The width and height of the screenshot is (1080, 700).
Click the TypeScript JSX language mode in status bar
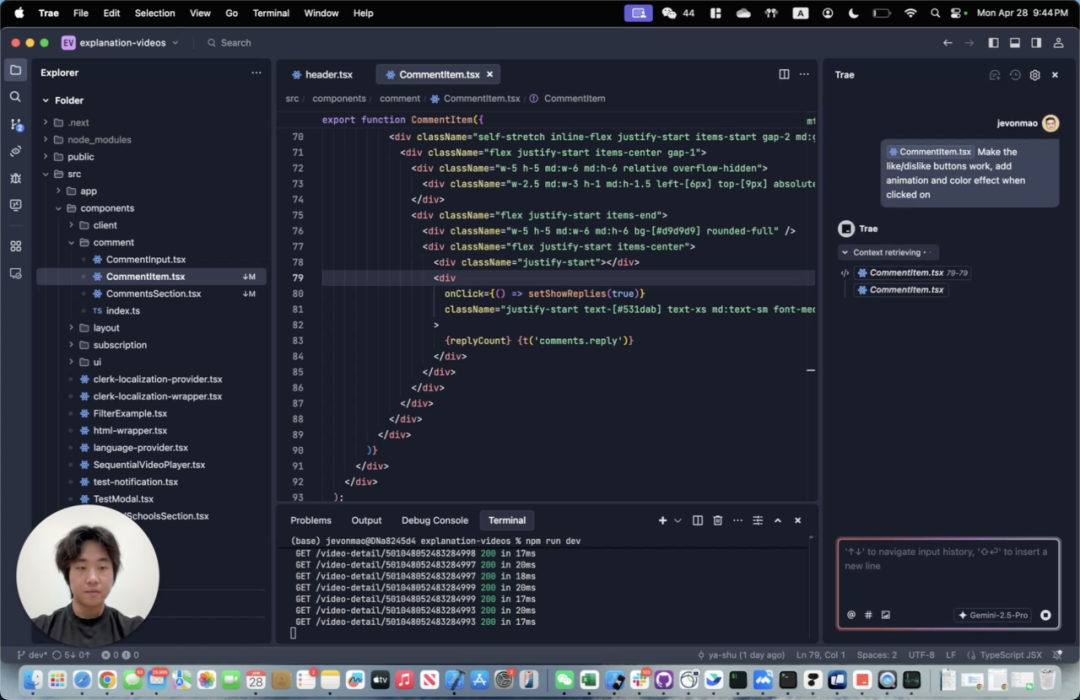(x=1010, y=655)
